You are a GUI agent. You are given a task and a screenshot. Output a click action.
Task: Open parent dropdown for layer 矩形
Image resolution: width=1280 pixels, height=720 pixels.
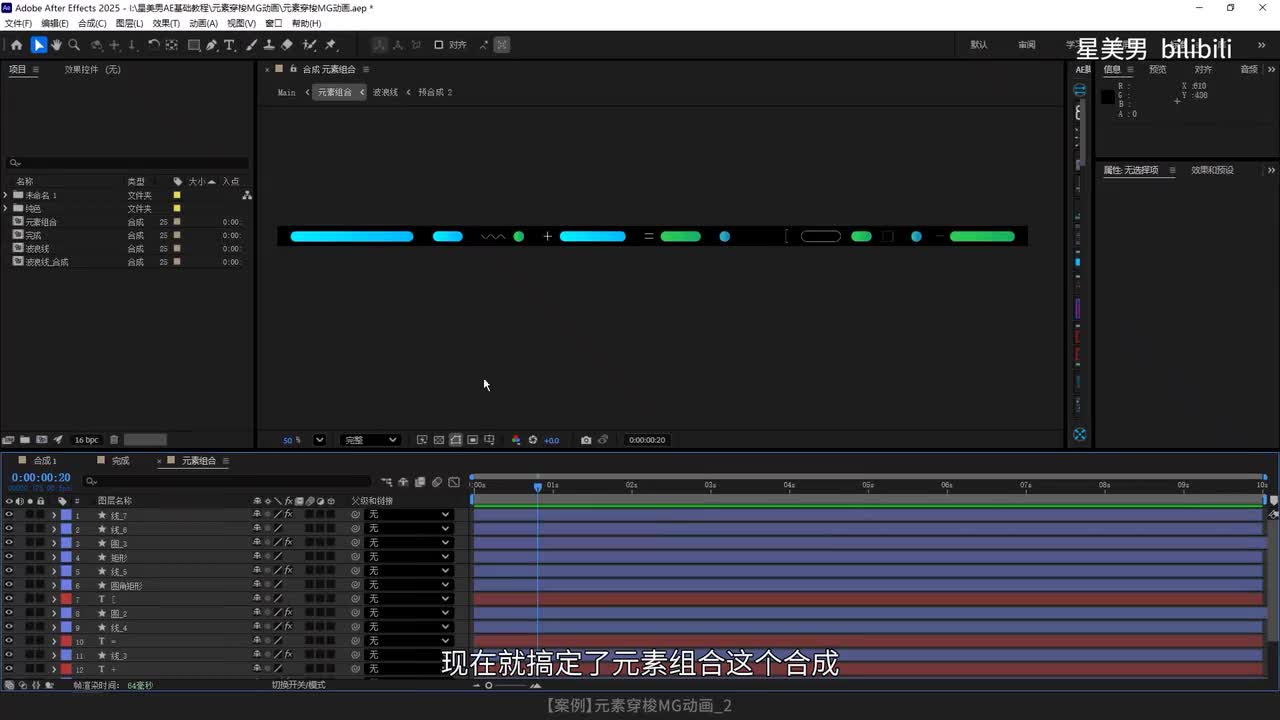click(x=409, y=557)
